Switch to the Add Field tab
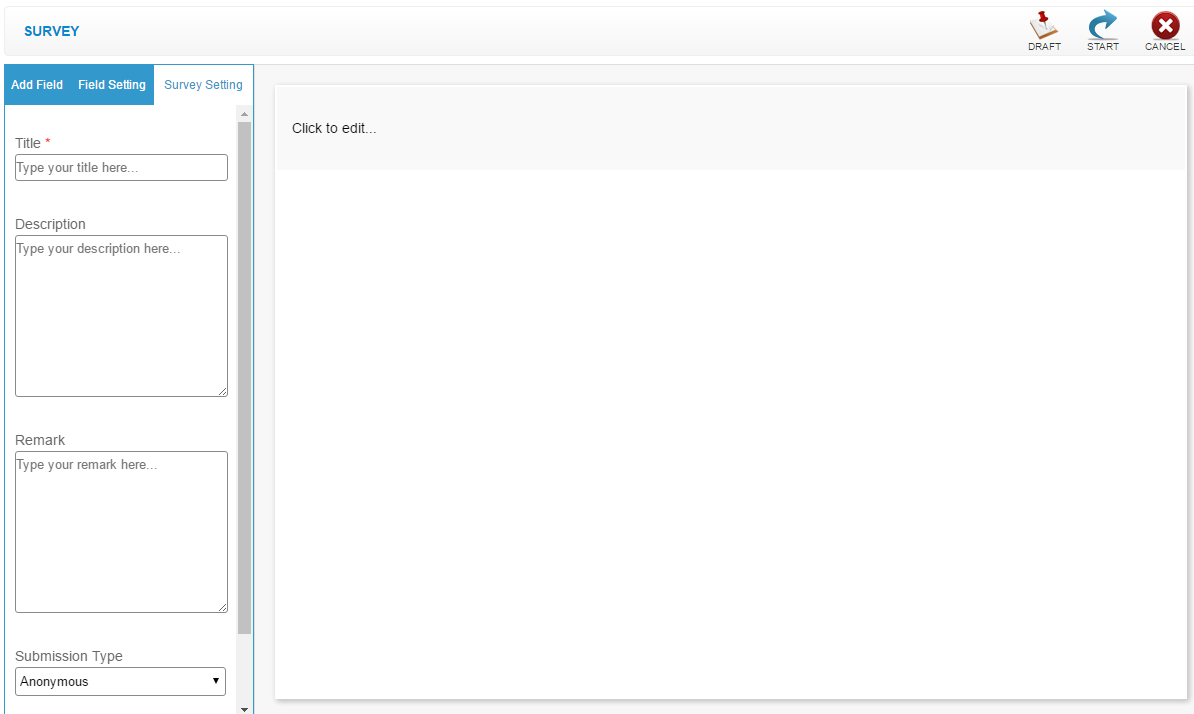This screenshot has height=714, width=1194. coord(37,84)
